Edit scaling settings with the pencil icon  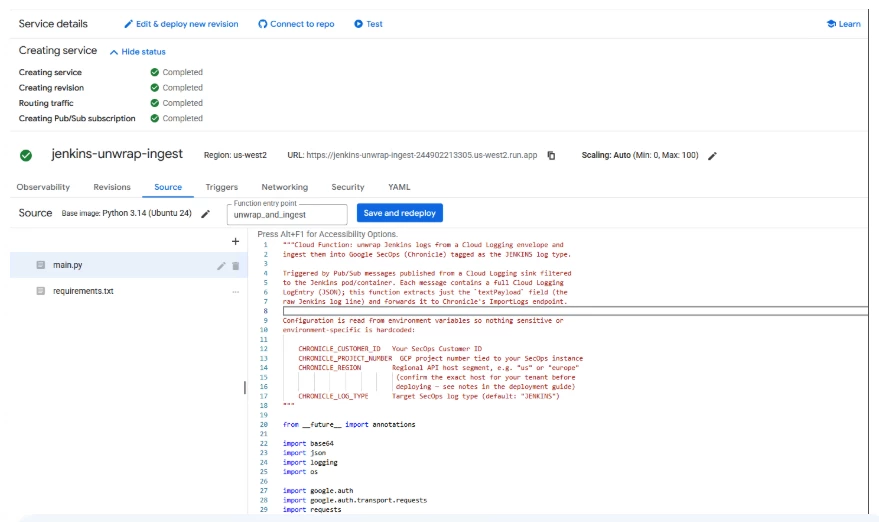(712, 156)
